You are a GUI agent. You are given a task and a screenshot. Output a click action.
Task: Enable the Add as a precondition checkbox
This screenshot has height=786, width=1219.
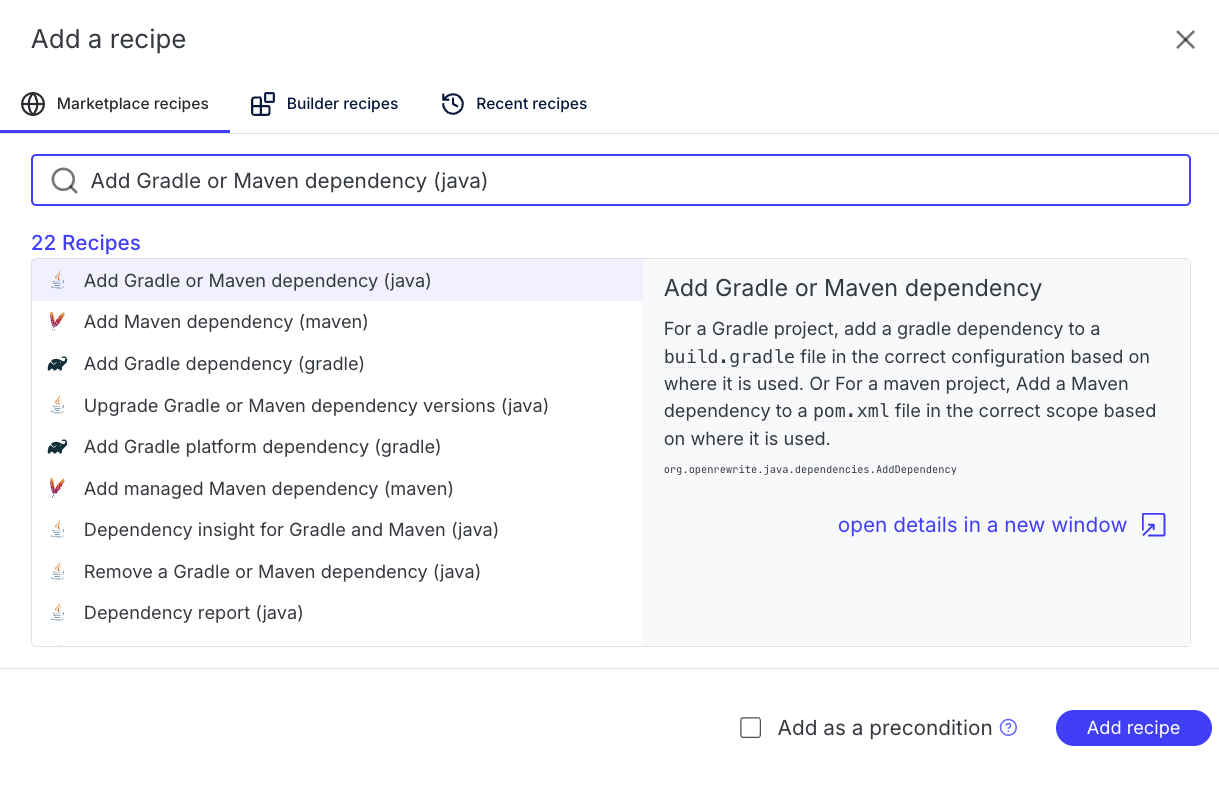(751, 728)
